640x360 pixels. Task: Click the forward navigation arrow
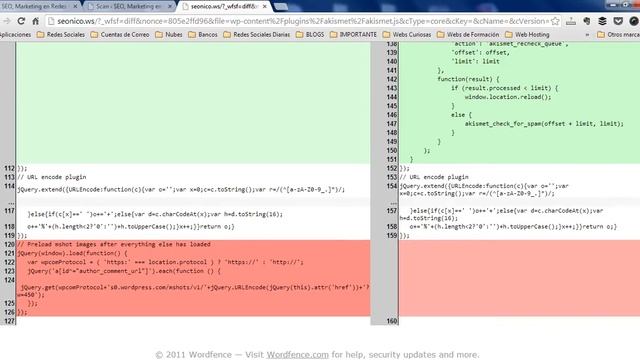[x=7, y=21]
